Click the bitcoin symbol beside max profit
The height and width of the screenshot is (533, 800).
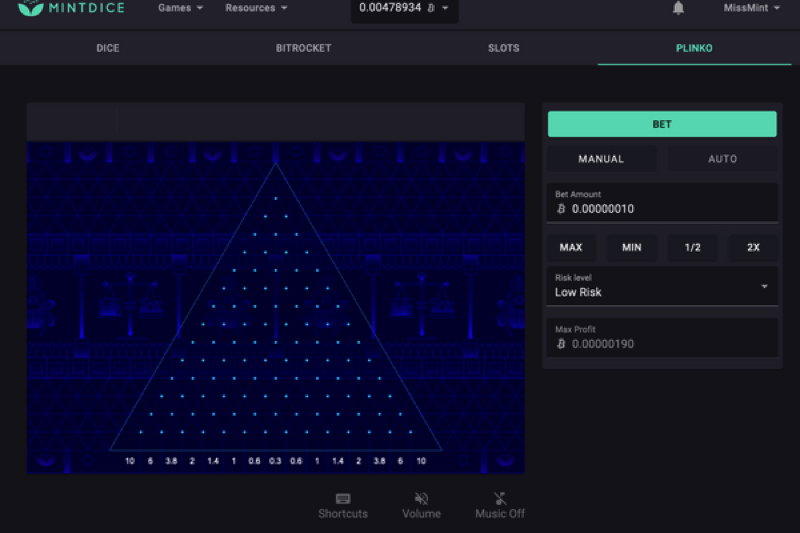[561, 344]
